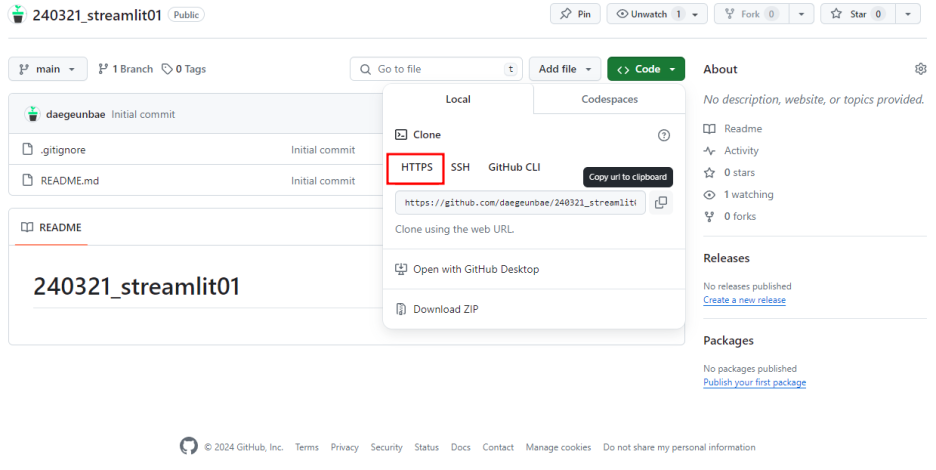This screenshot has height=470, width=936.
Task: Click Do not share my personal information
Action: click(679, 447)
